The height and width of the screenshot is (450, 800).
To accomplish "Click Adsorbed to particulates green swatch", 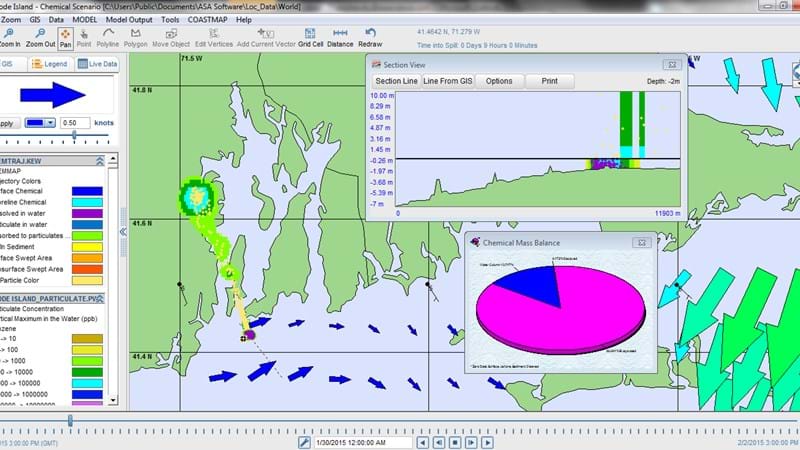I will (x=87, y=236).
